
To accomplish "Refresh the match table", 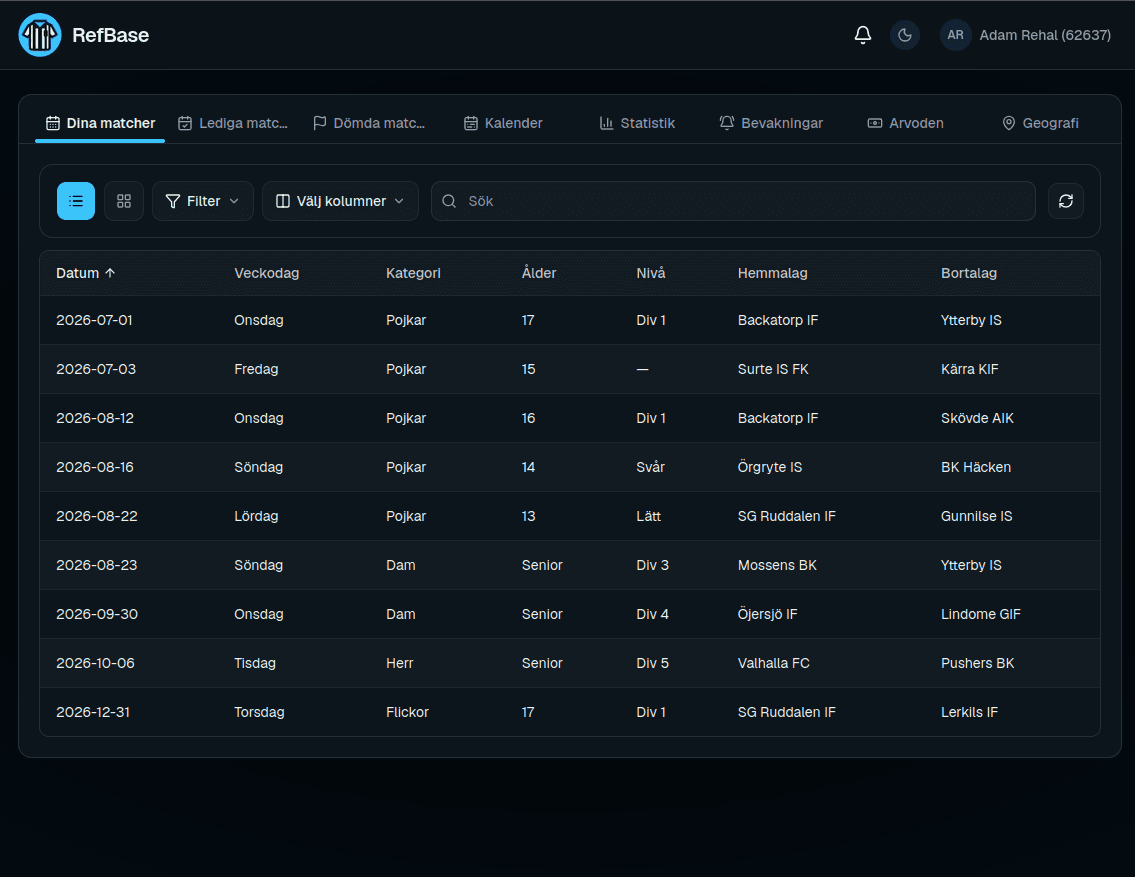I will (1066, 201).
